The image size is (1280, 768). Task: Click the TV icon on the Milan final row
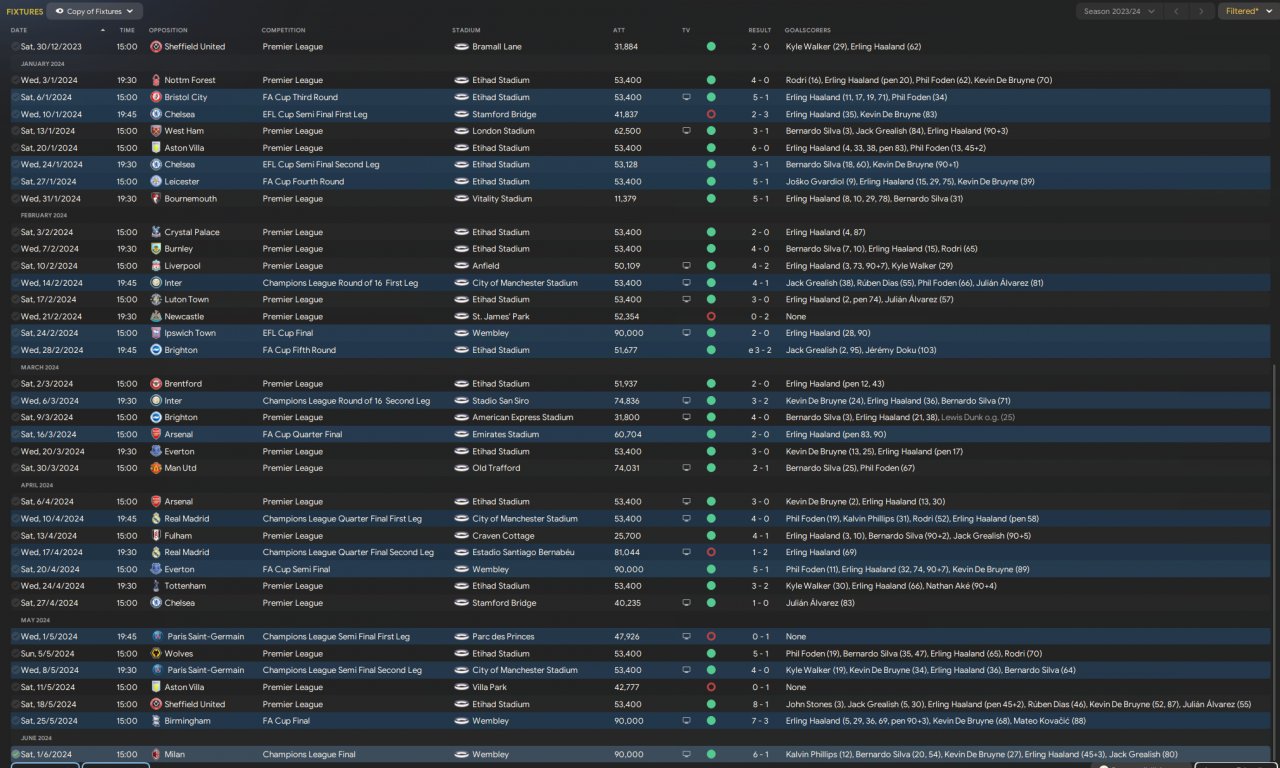click(x=686, y=755)
